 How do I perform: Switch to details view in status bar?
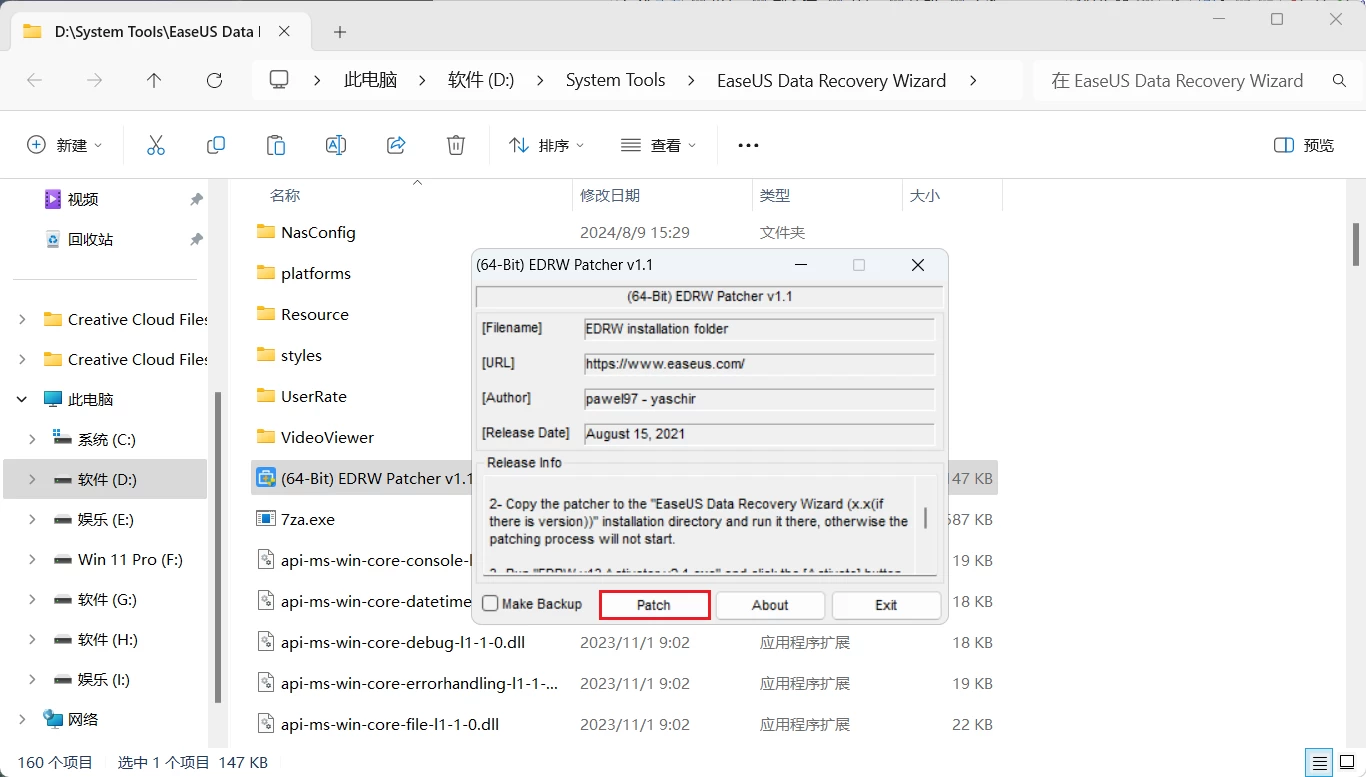point(1321,762)
